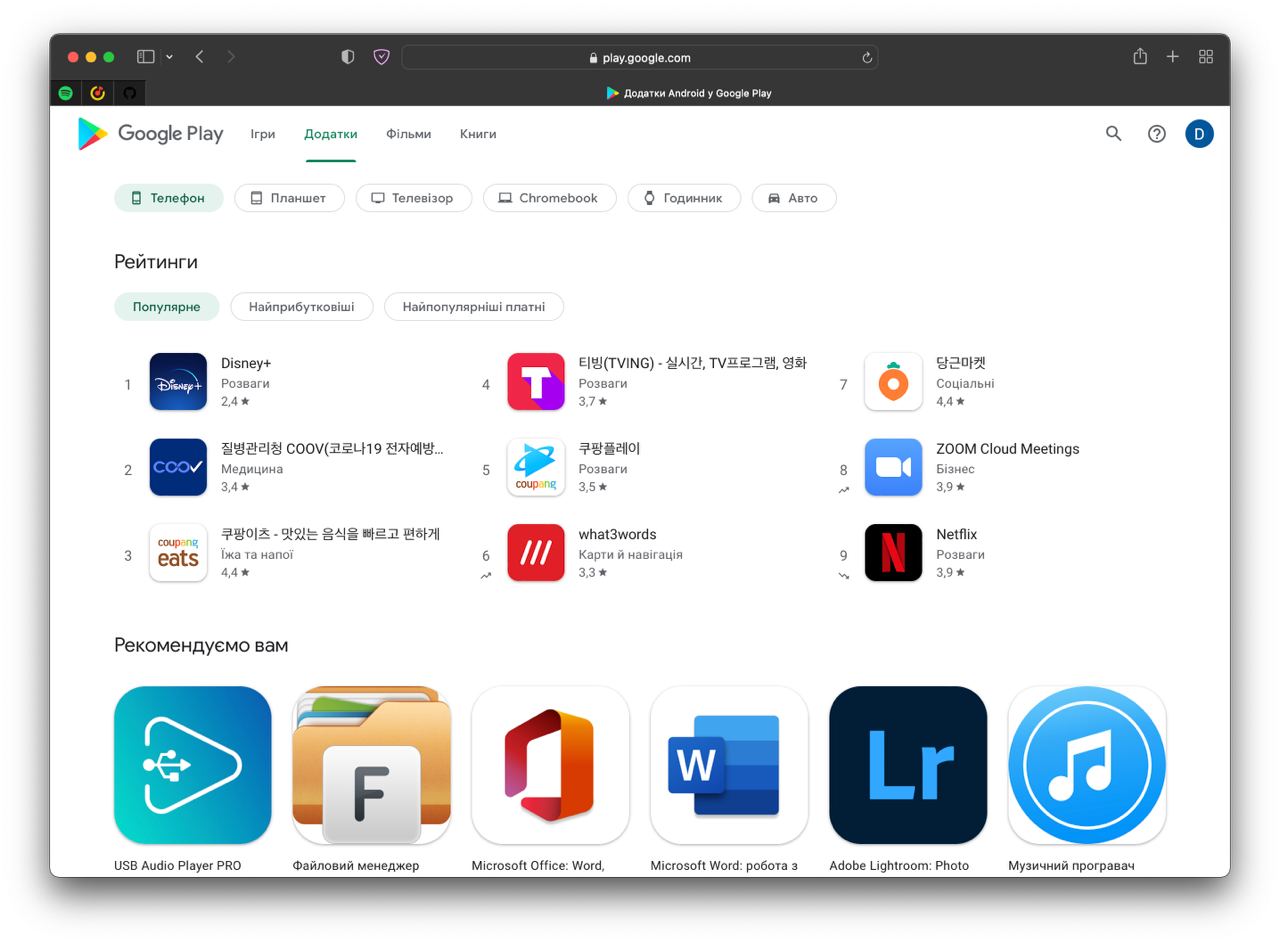Reload the page with the refresh icon
Viewport: 1280px width, 943px height.
tap(867, 58)
